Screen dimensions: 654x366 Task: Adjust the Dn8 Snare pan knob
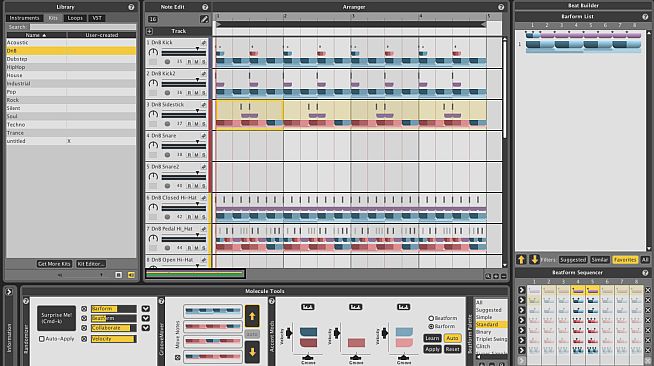[153, 145]
